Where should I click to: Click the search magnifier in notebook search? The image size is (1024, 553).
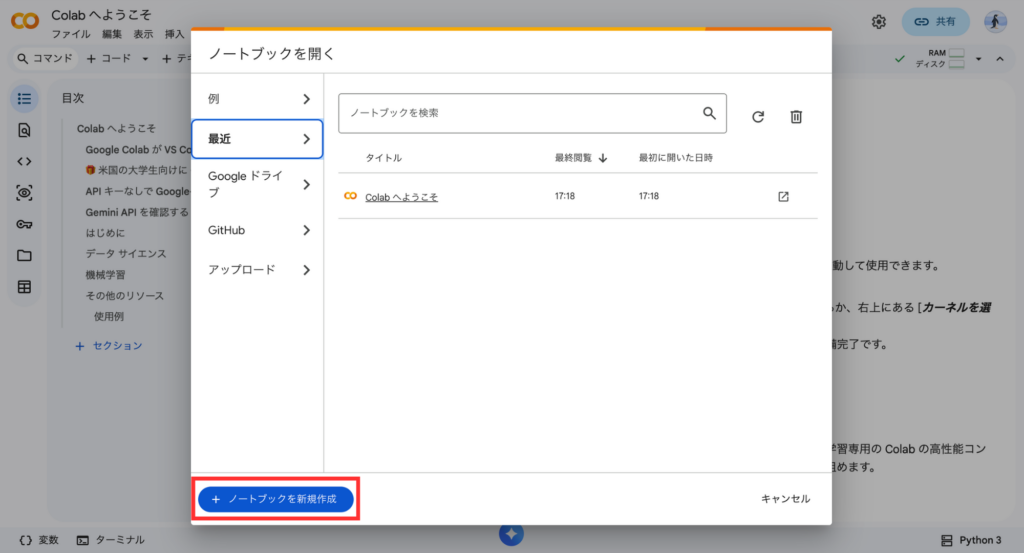[x=709, y=113]
